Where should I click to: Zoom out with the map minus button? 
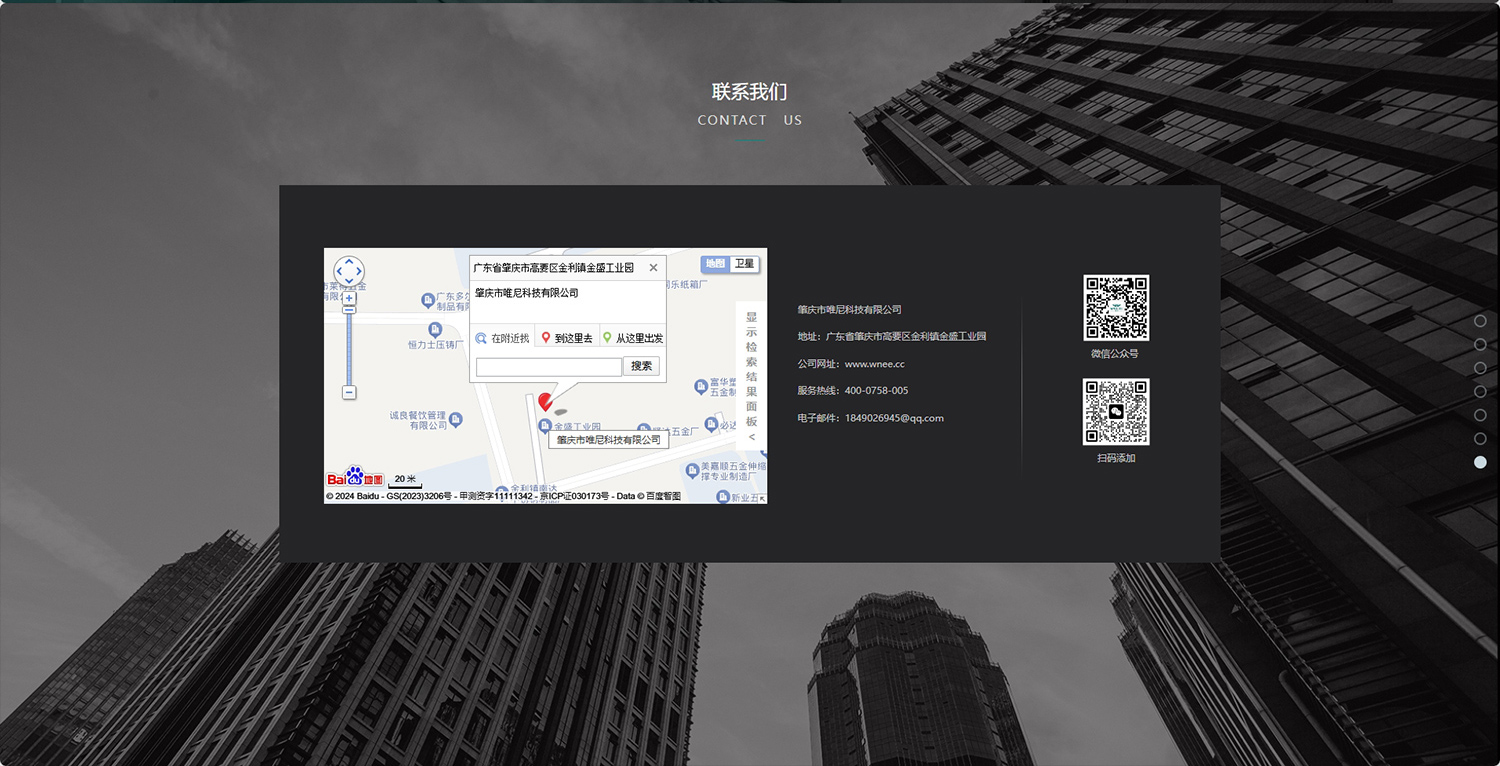[349, 393]
